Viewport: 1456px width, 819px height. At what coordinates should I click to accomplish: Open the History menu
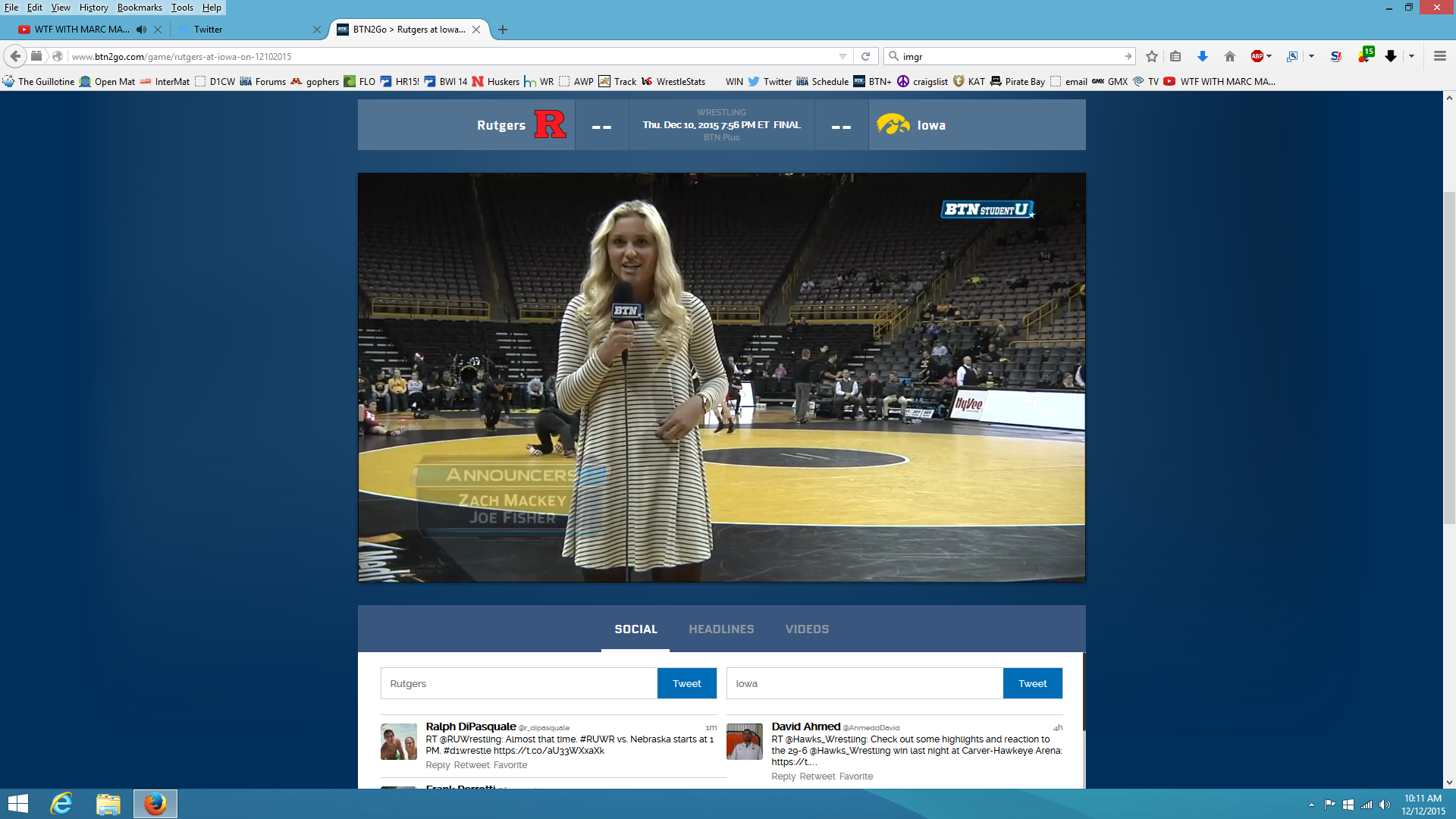coord(93,8)
